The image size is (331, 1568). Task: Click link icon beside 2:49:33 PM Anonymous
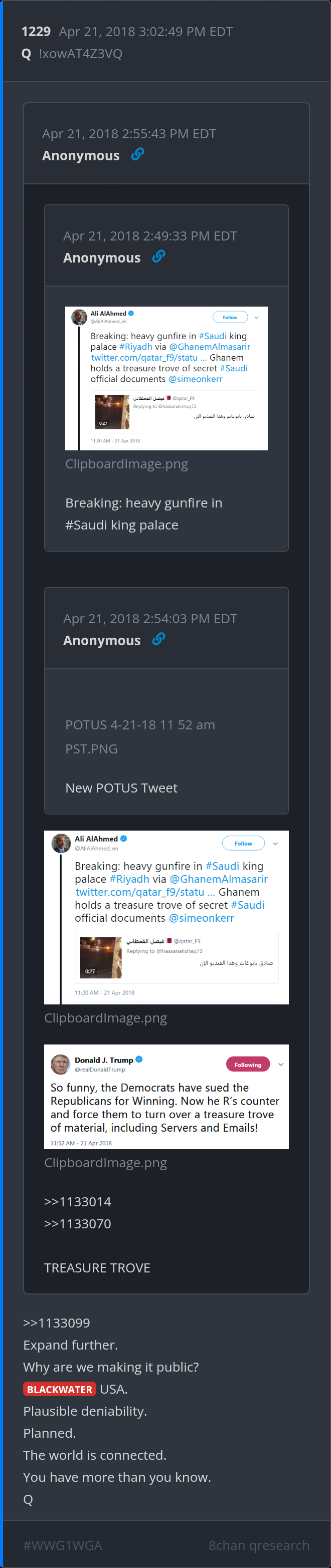click(158, 257)
